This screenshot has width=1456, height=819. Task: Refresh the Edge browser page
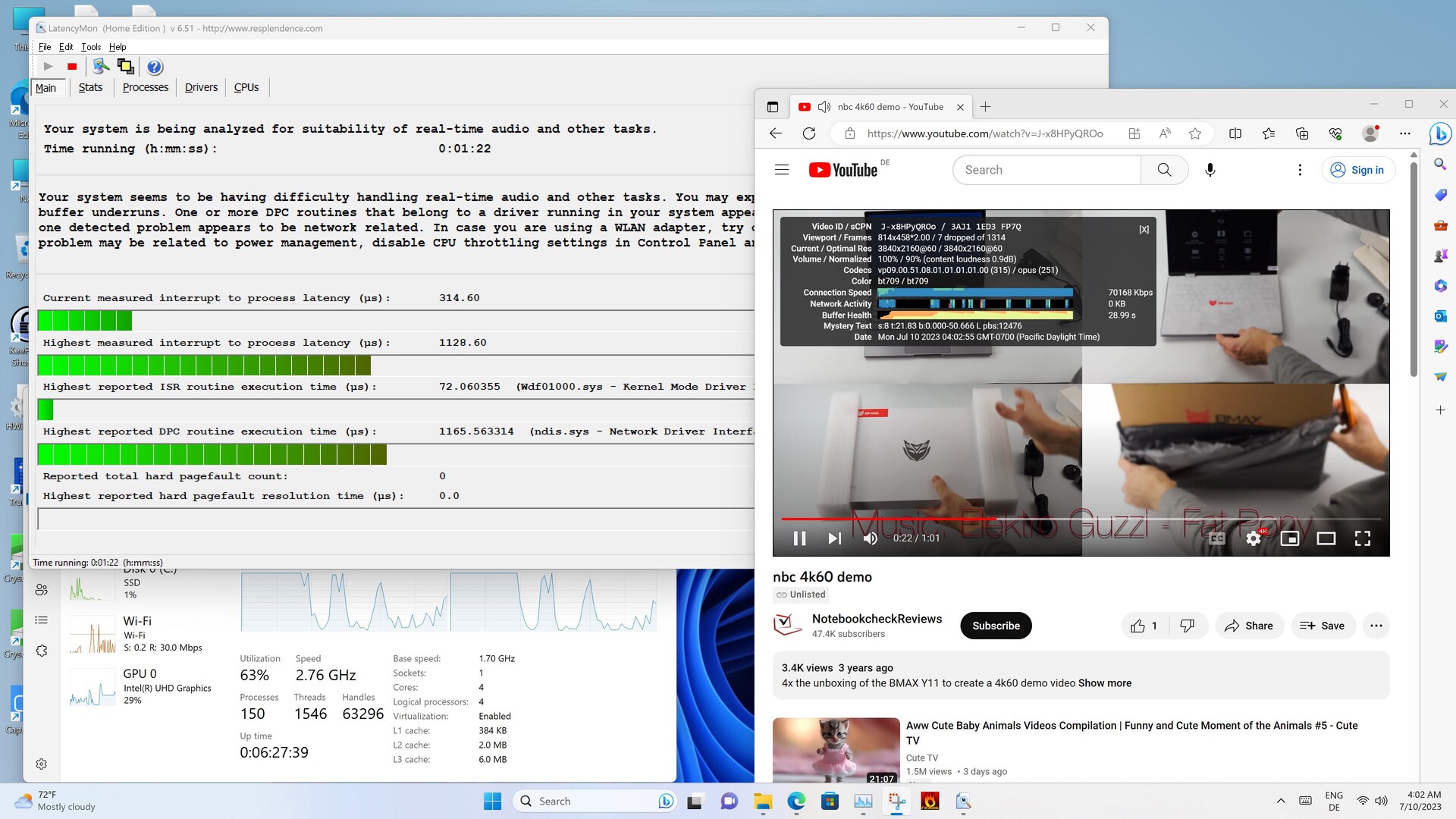coord(809,133)
